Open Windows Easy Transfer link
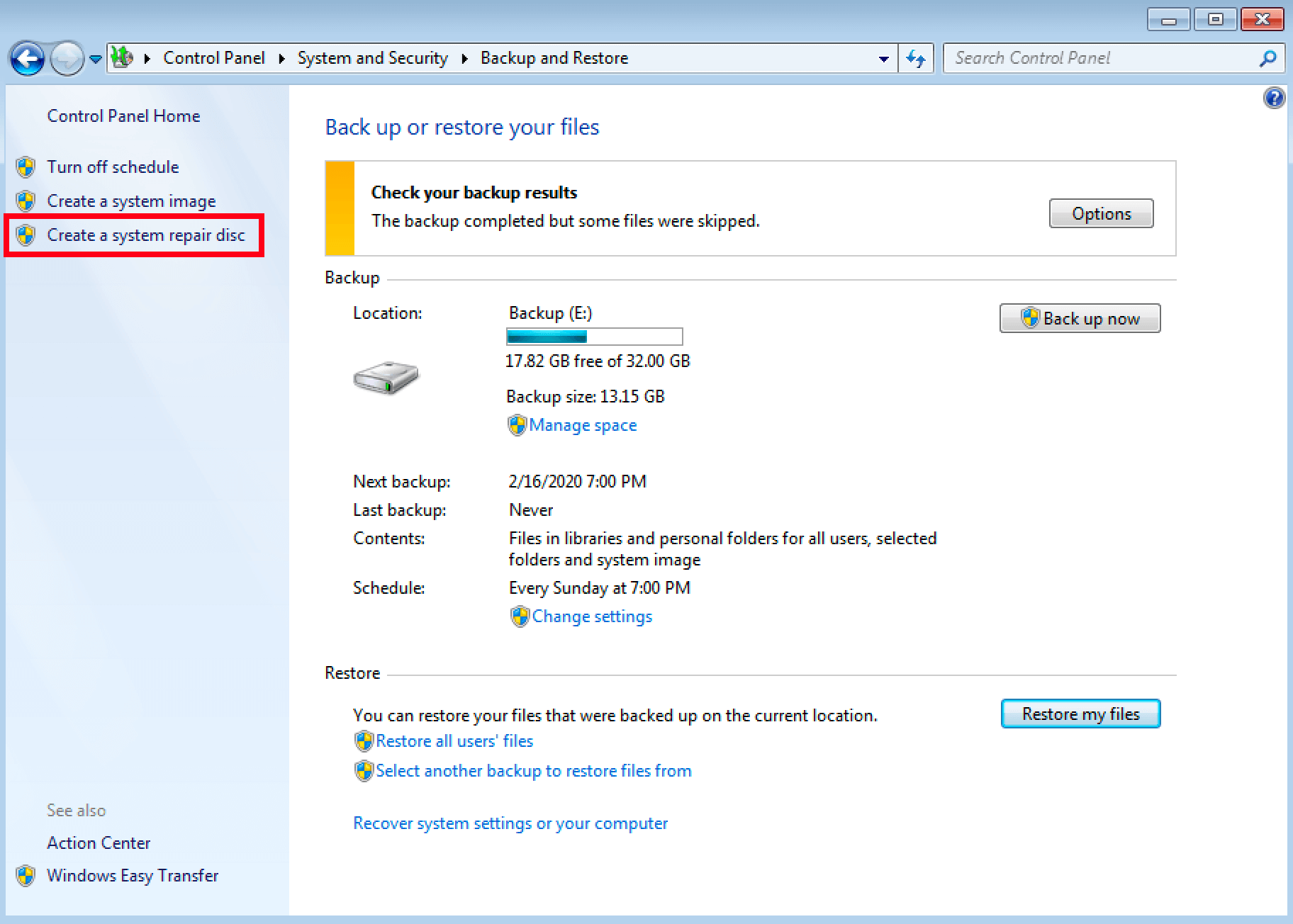This screenshot has height=924, width=1293. pyautogui.click(x=133, y=876)
